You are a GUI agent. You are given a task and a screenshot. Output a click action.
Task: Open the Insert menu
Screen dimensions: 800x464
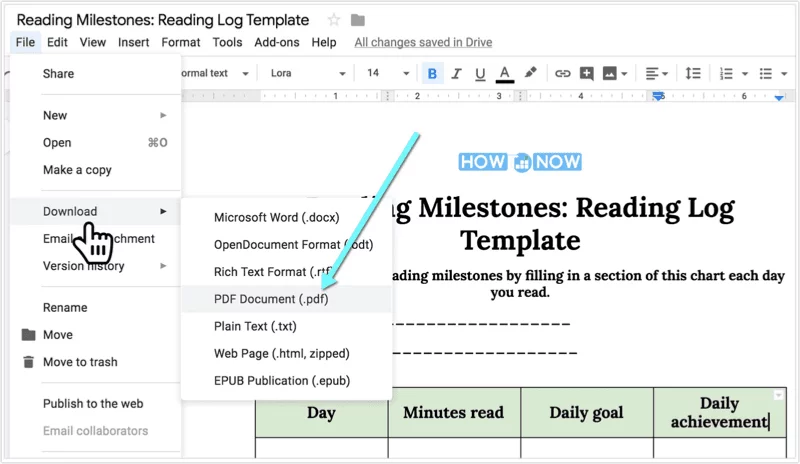point(133,42)
